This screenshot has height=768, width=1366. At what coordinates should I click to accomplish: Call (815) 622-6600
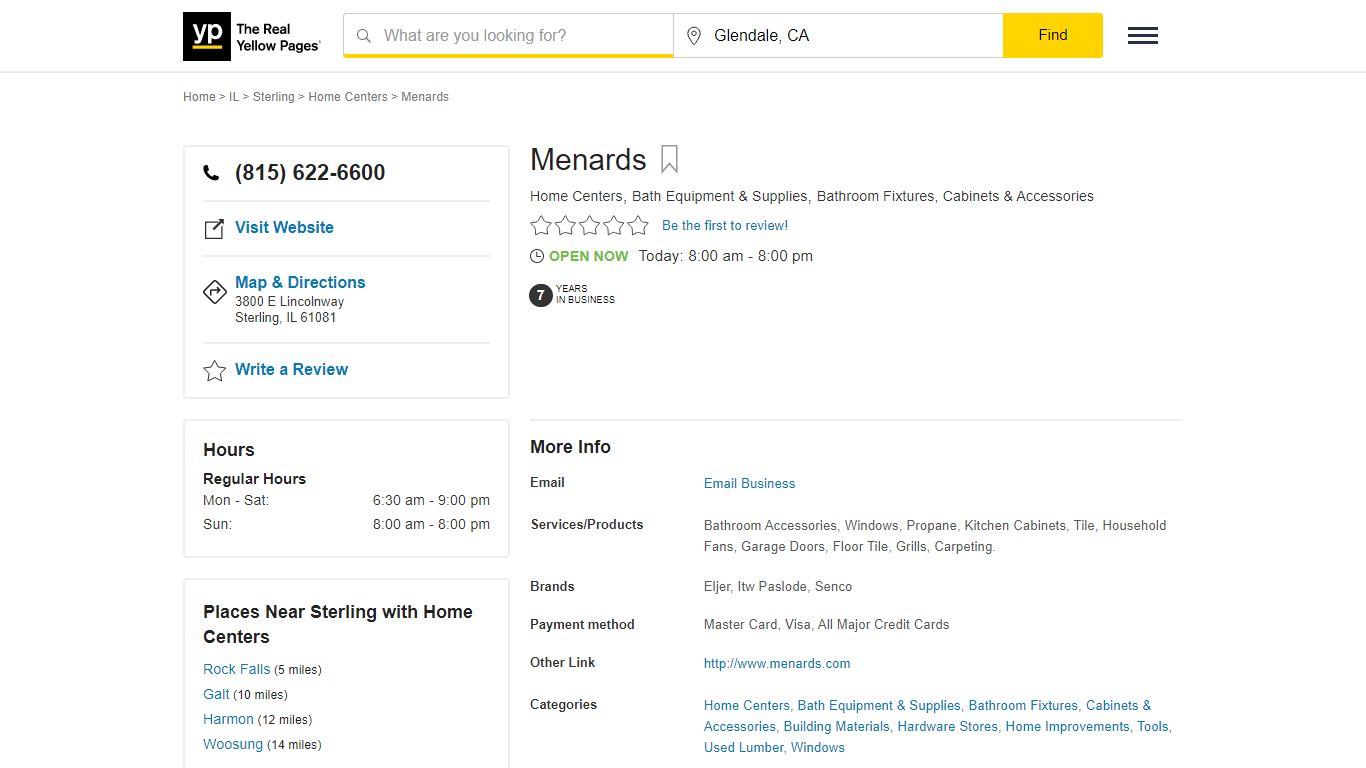pyautogui.click(x=310, y=173)
